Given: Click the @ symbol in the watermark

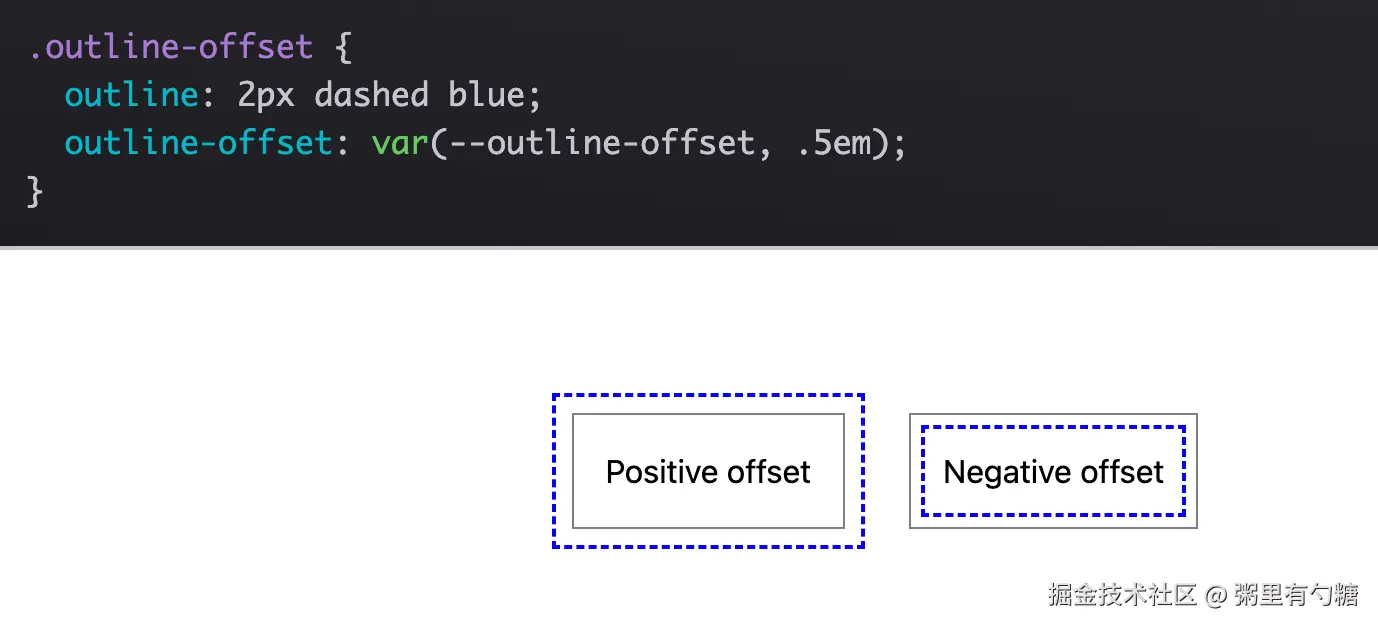Looking at the screenshot, I should click(x=1215, y=596).
